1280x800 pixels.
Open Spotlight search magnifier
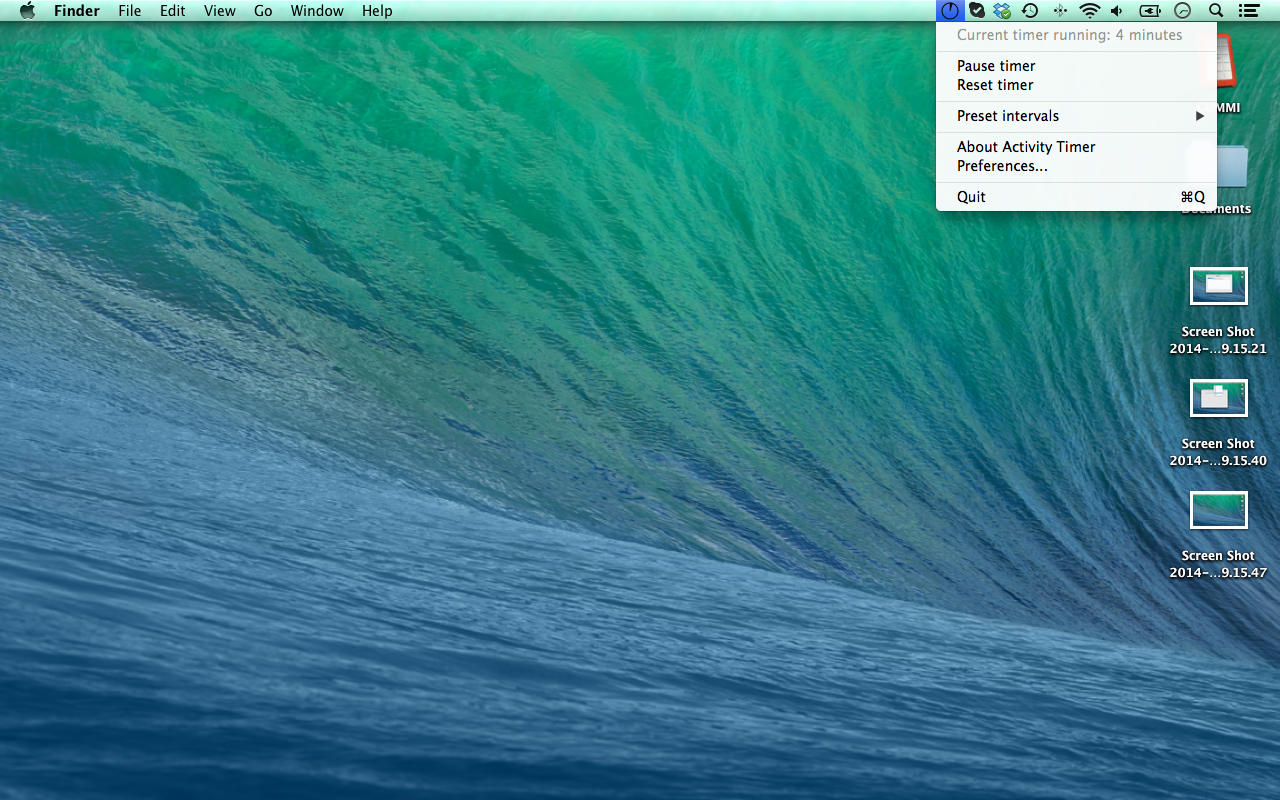[1216, 11]
